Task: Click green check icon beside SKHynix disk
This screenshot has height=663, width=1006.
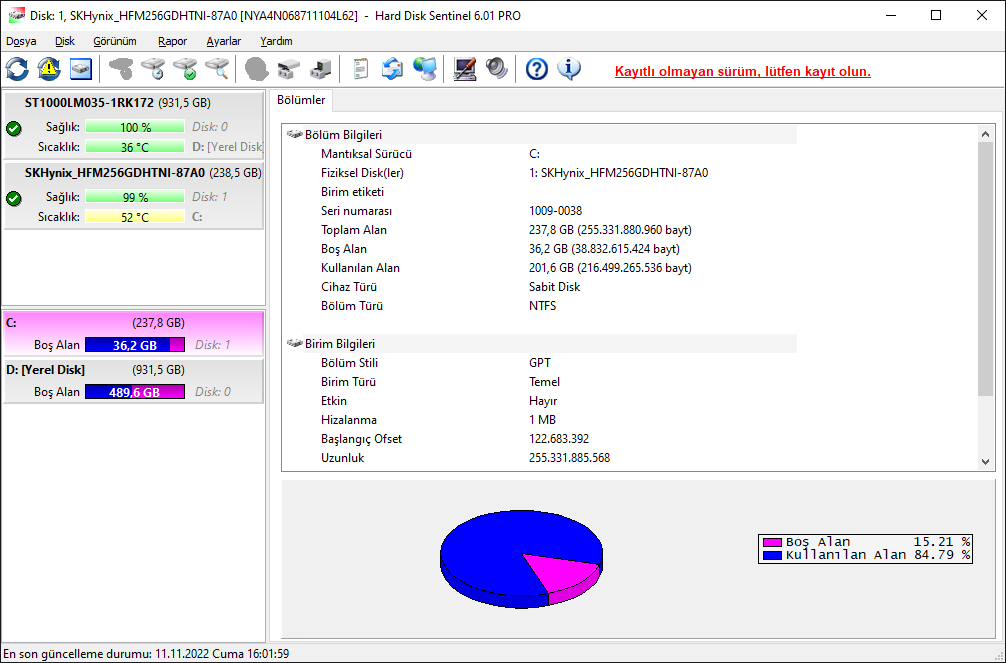Action: [x=13, y=198]
